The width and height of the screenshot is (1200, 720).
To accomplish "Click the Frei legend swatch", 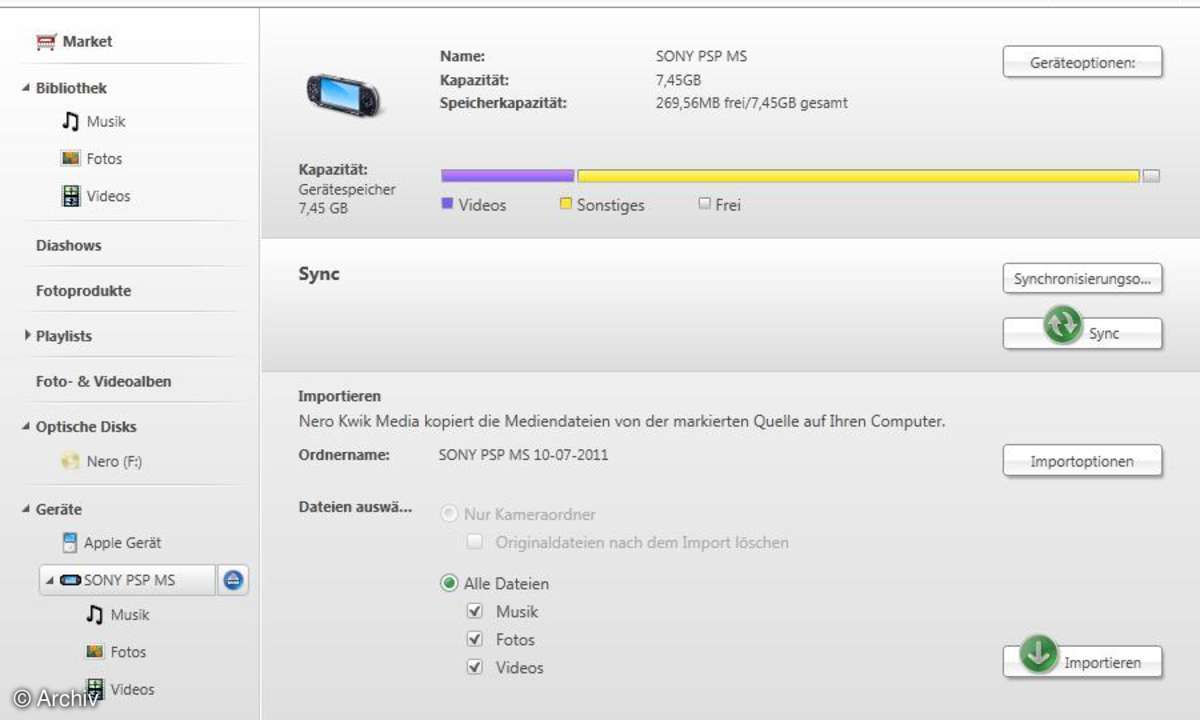I will point(704,204).
